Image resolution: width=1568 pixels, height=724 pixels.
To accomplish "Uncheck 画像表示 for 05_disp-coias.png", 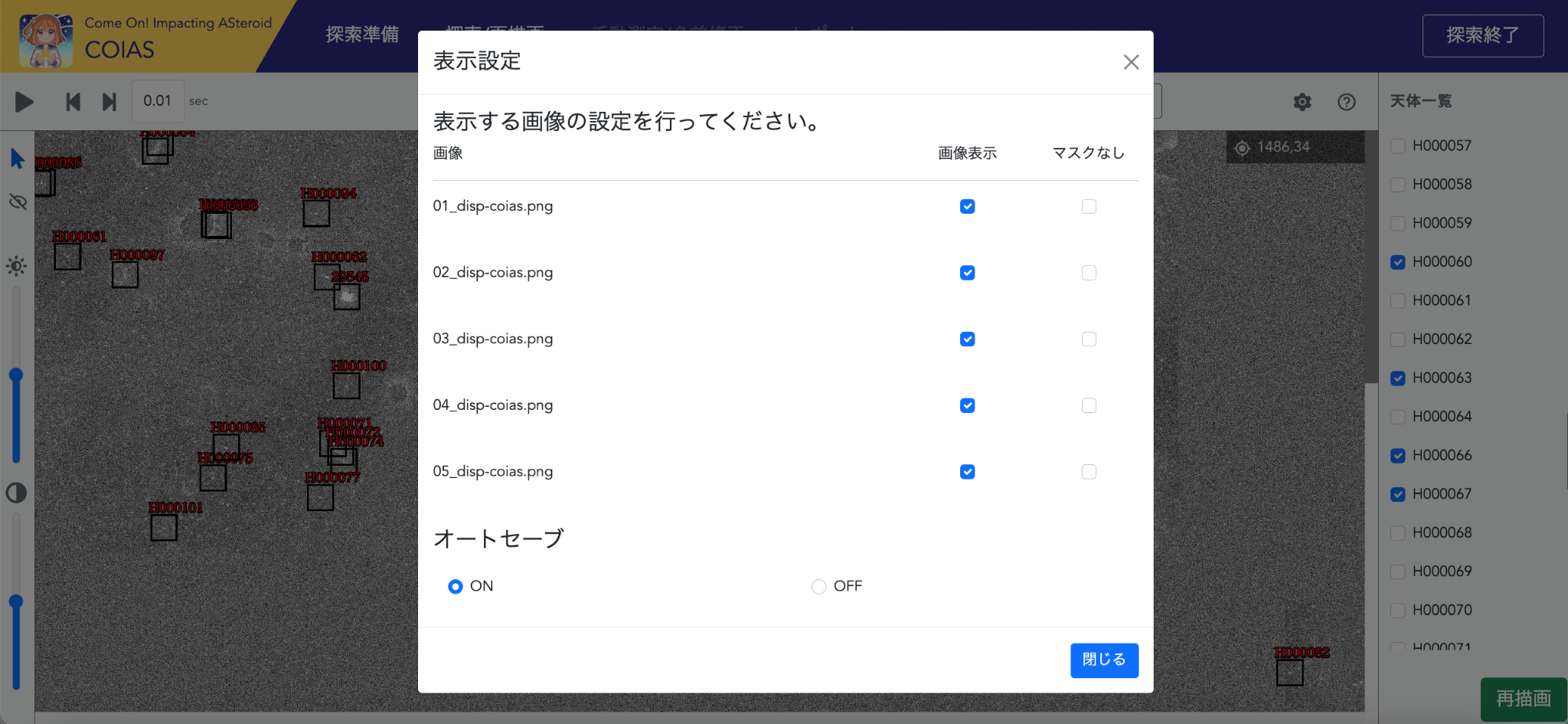I will click(967, 472).
